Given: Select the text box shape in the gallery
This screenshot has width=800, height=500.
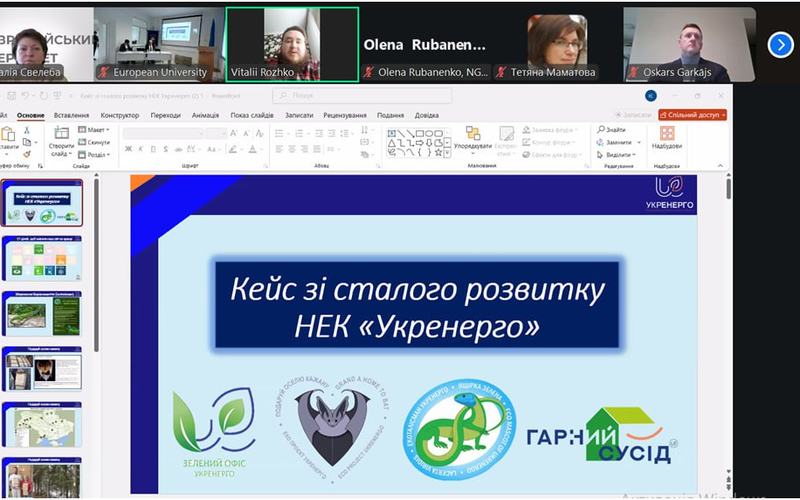Looking at the screenshot, I should (x=392, y=133).
